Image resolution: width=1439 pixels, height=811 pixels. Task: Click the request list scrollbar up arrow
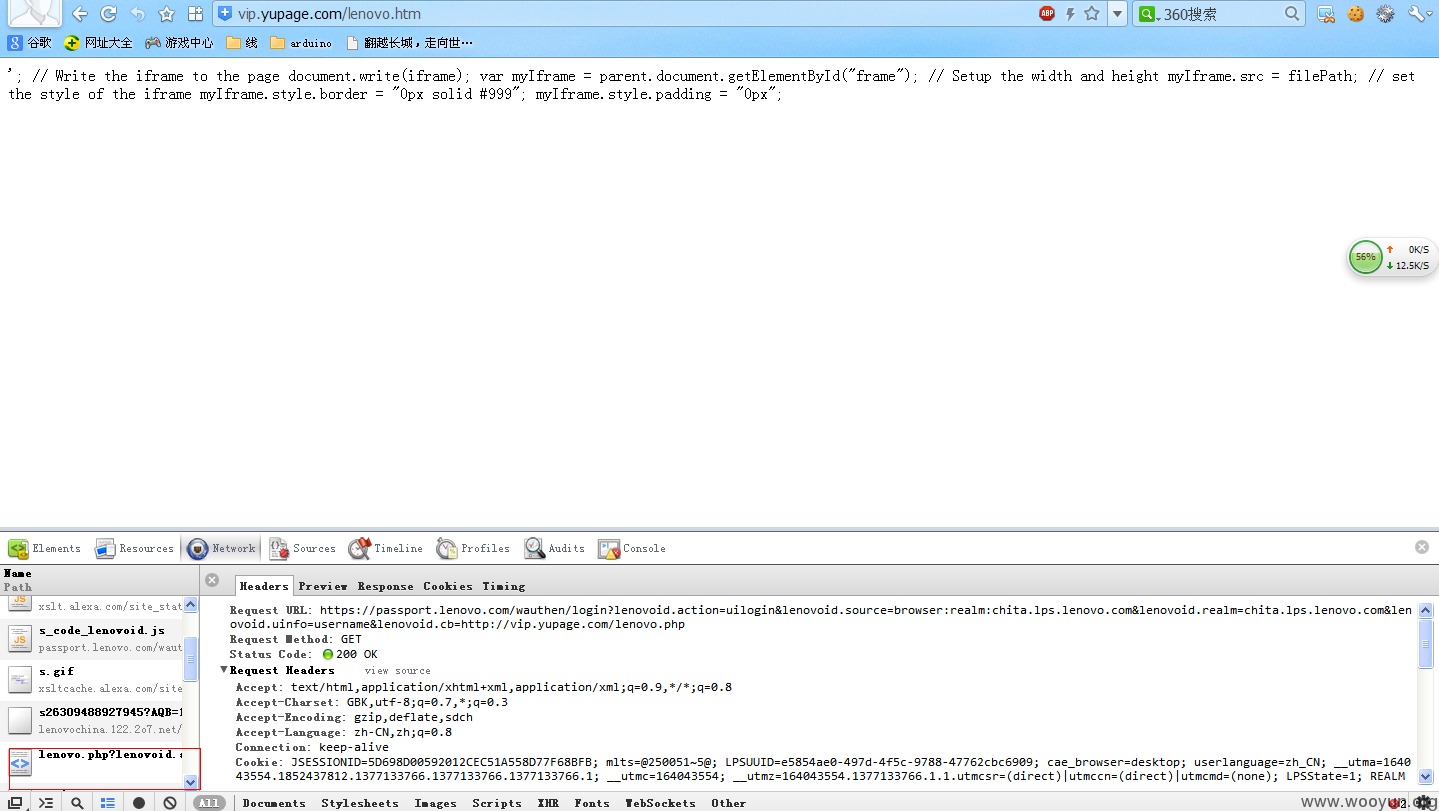click(x=191, y=605)
